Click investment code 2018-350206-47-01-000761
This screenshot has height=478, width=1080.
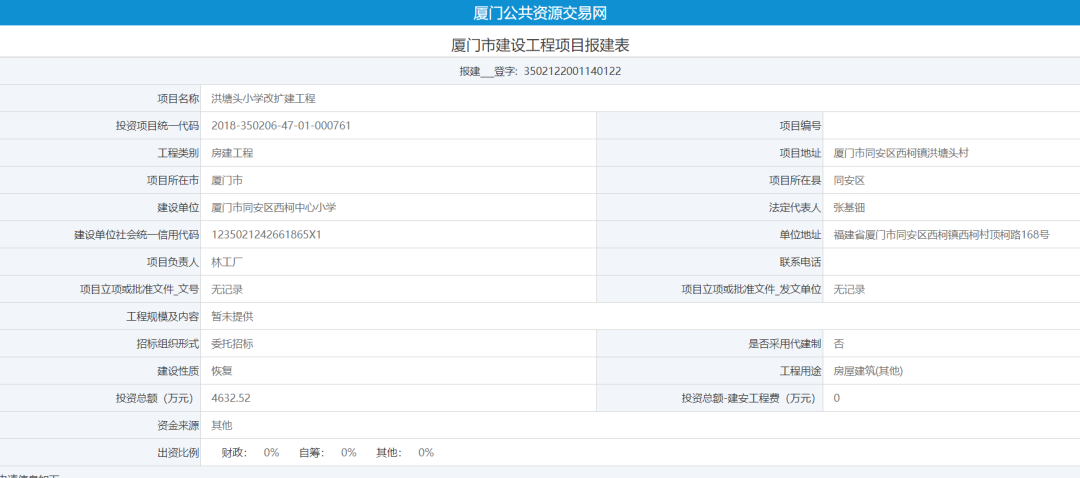click(x=280, y=126)
